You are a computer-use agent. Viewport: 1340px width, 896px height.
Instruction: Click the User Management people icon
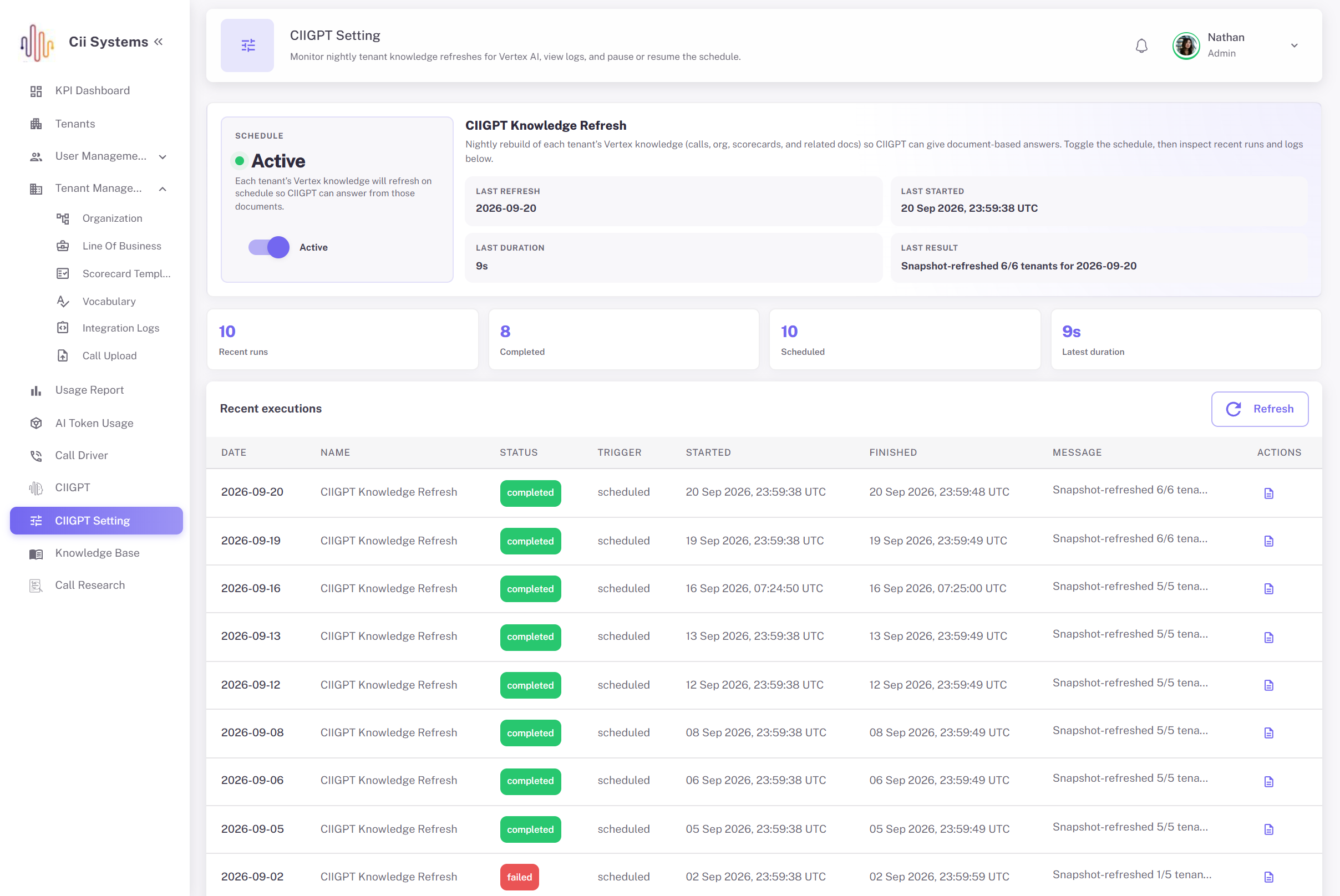click(x=36, y=156)
